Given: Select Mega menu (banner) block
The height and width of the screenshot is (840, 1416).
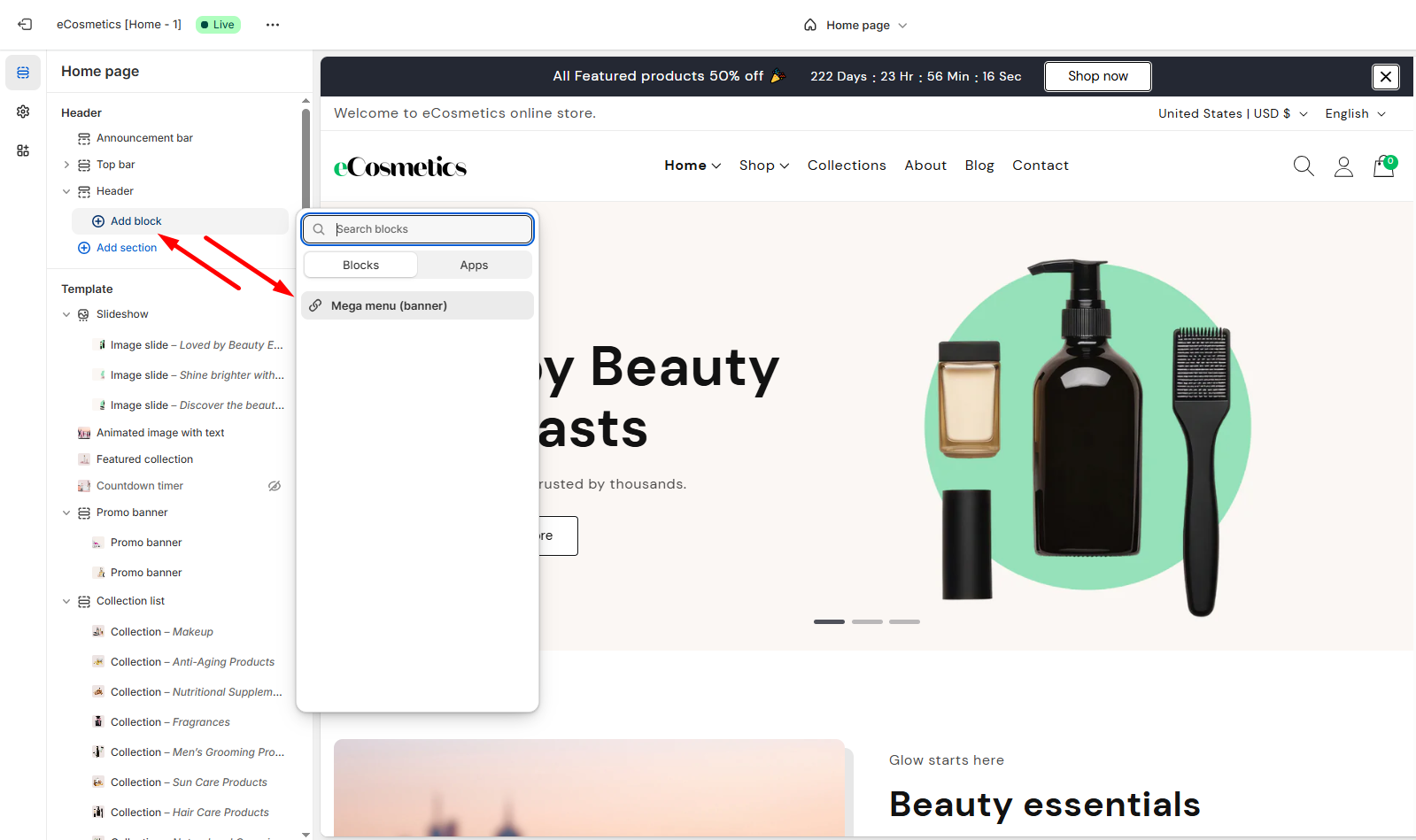Looking at the screenshot, I should (x=418, y=305).
